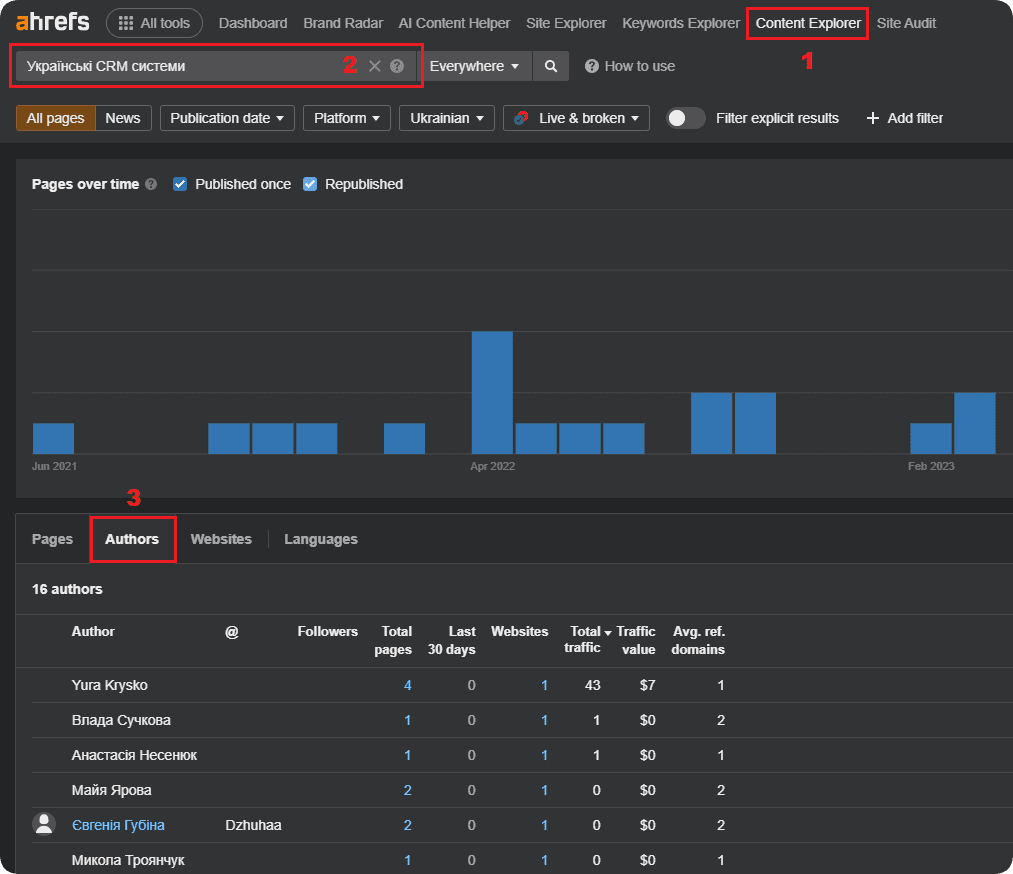The width and height of the screenshot is (1013, 874).
Task: Enable the Filter explicit results switch
Action: [x=685, y=118]
